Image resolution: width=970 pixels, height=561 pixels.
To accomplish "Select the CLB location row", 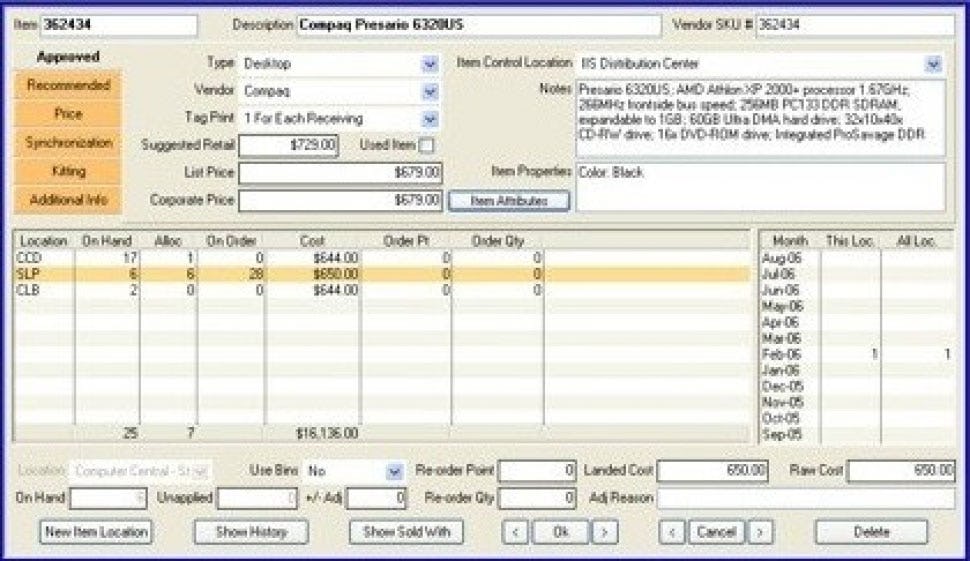I will 382,290.
